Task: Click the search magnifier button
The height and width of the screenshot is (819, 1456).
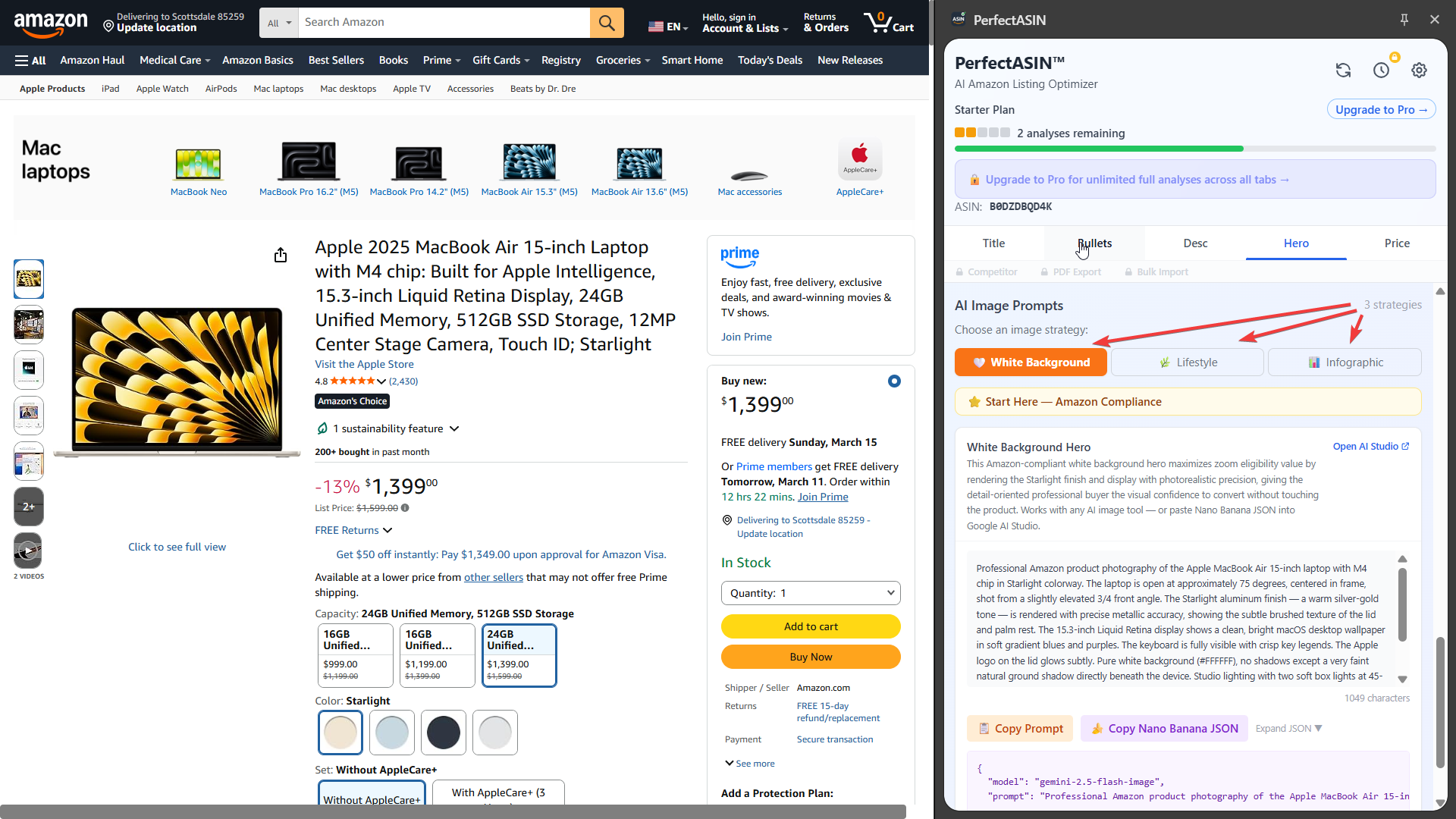Action: click(606, 22)
